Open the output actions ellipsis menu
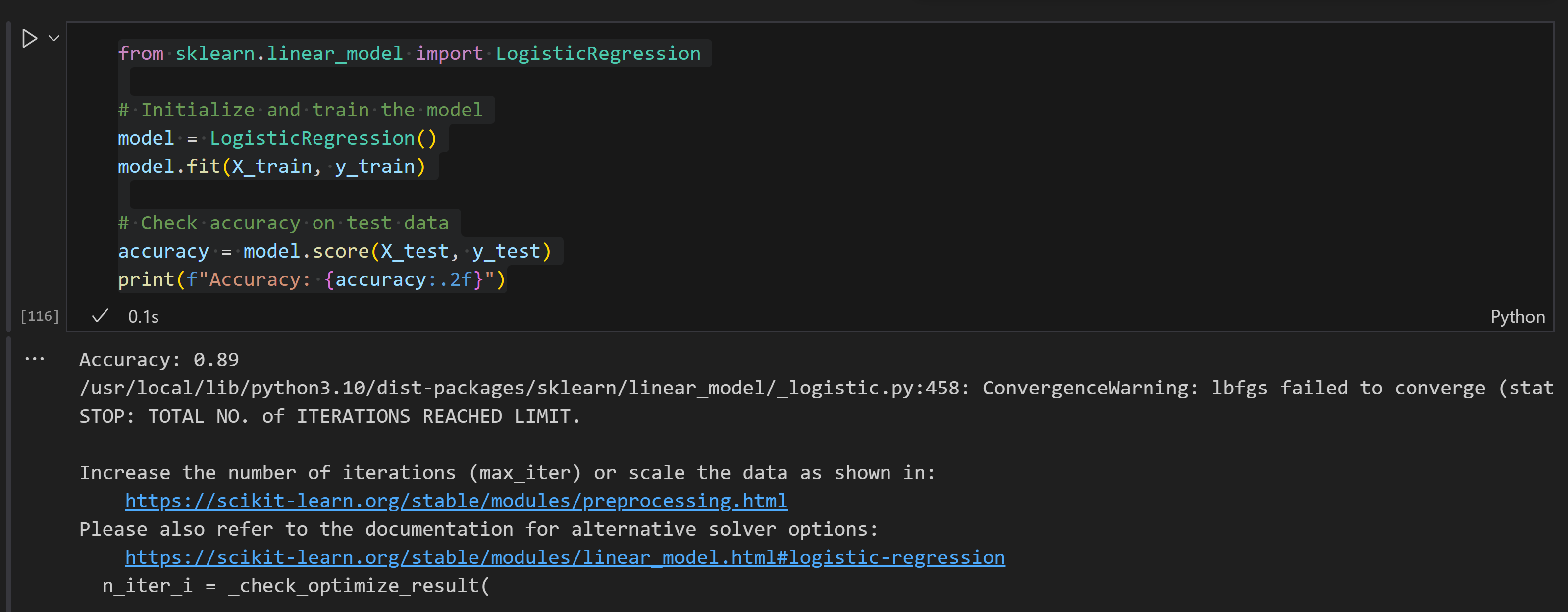This screenshot has width=1568, height=612. tap(35, 359)
